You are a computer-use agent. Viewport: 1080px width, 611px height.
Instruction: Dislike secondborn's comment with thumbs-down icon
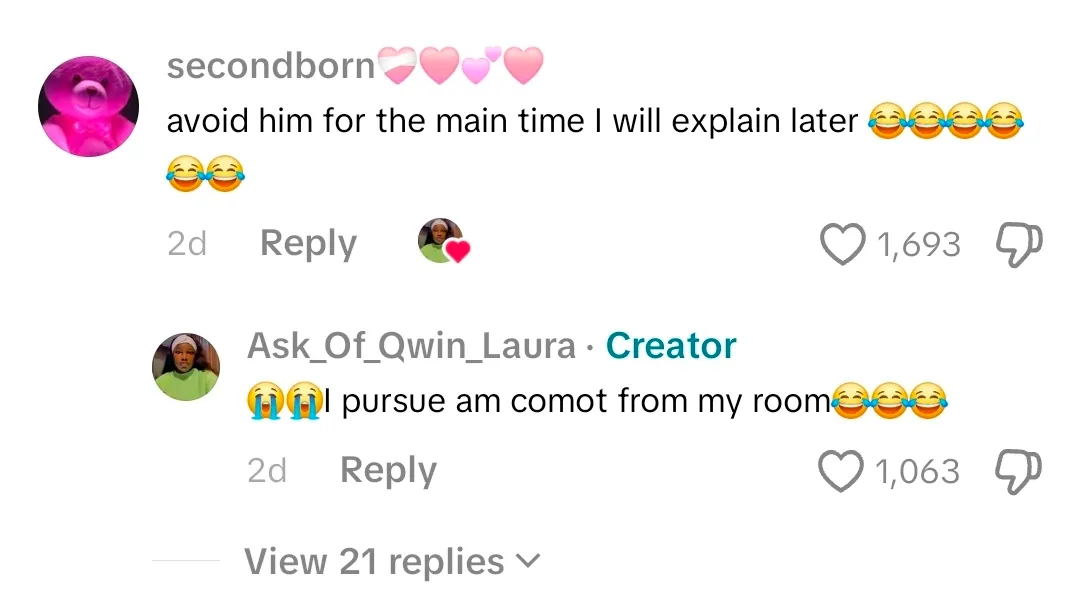point(1020,245)
